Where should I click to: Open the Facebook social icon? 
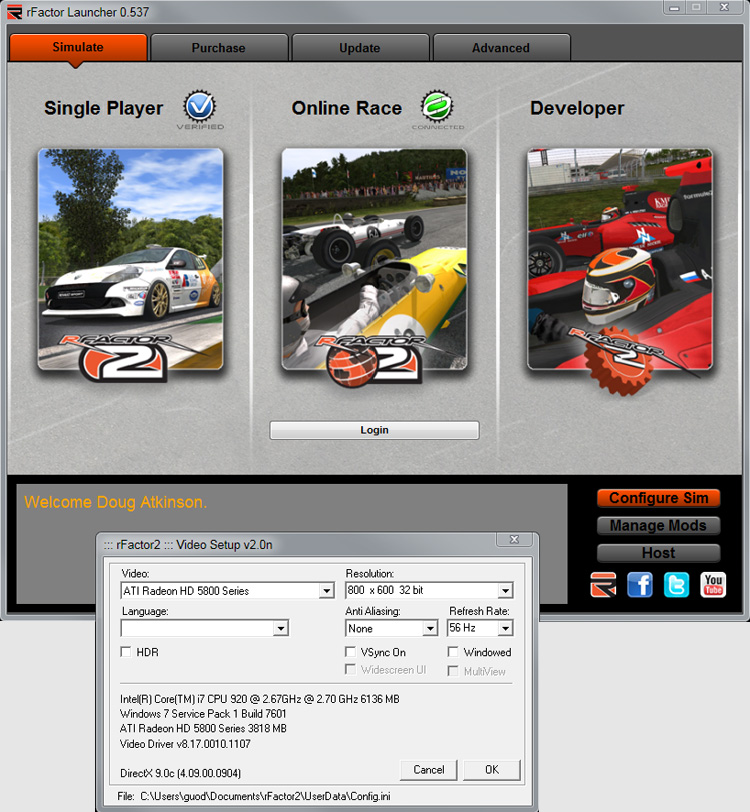640,584
